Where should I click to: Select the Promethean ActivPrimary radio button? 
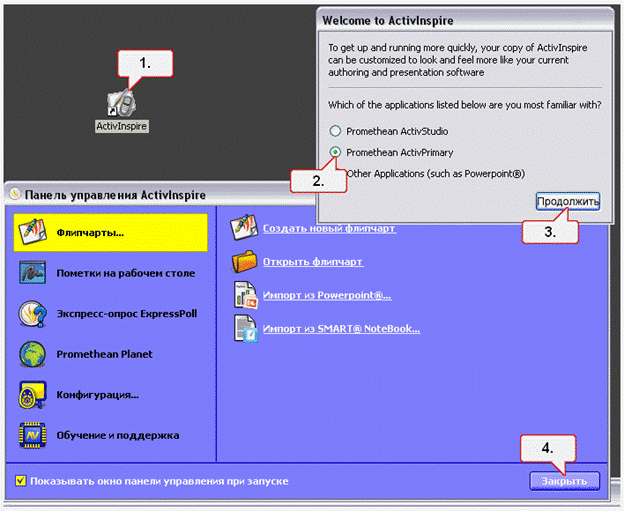[335, 152]
